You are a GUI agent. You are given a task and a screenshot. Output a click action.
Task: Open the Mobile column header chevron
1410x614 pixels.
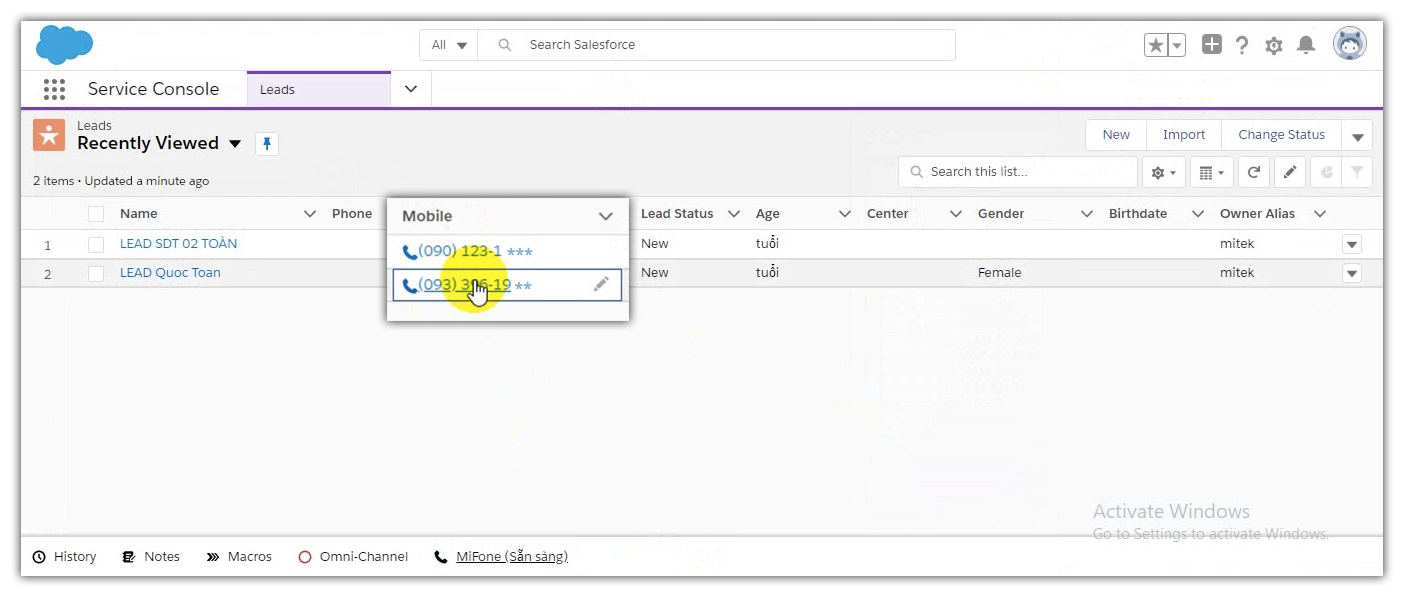tap(605, 216)
